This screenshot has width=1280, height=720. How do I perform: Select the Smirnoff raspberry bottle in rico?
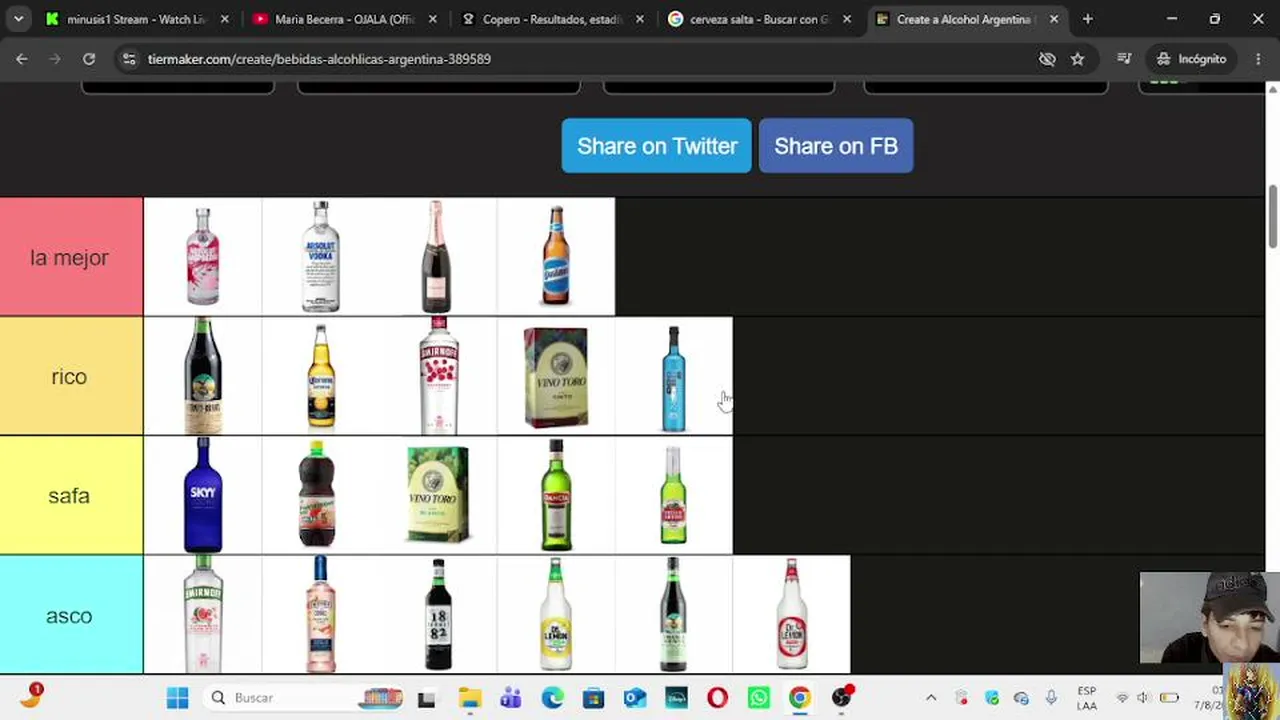(x=438, y=377)
